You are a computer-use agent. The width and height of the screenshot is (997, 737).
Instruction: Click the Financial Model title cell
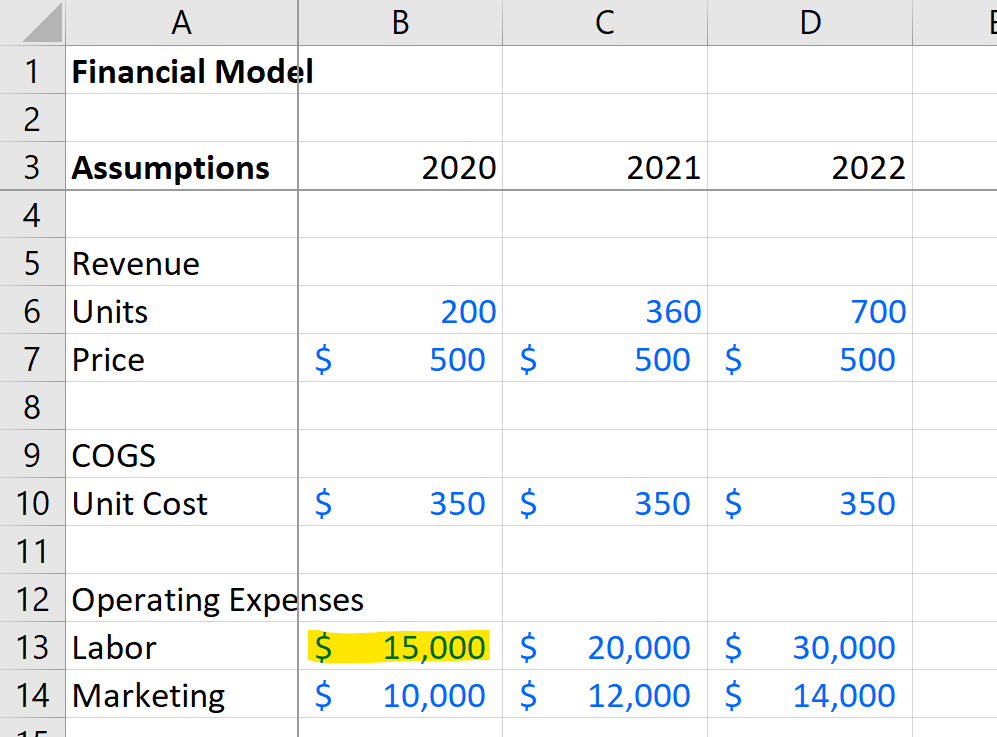click(181, 71)
